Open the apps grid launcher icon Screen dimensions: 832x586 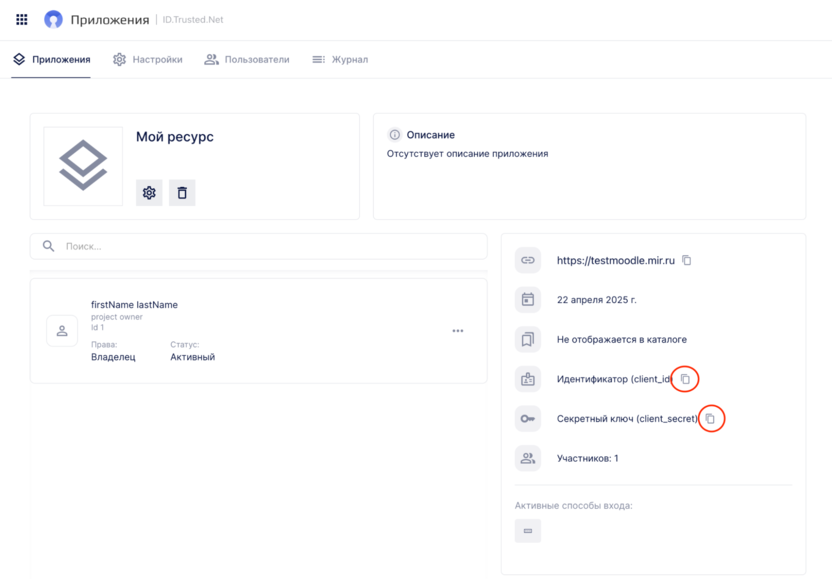pos(21,19)
